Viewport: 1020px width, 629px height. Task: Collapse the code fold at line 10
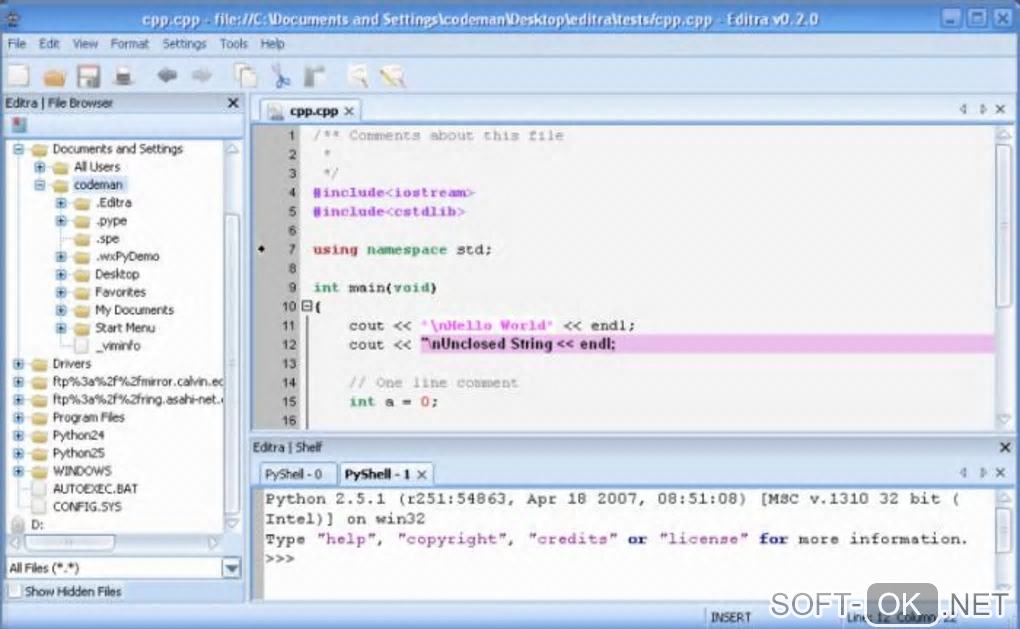(306, 306)
